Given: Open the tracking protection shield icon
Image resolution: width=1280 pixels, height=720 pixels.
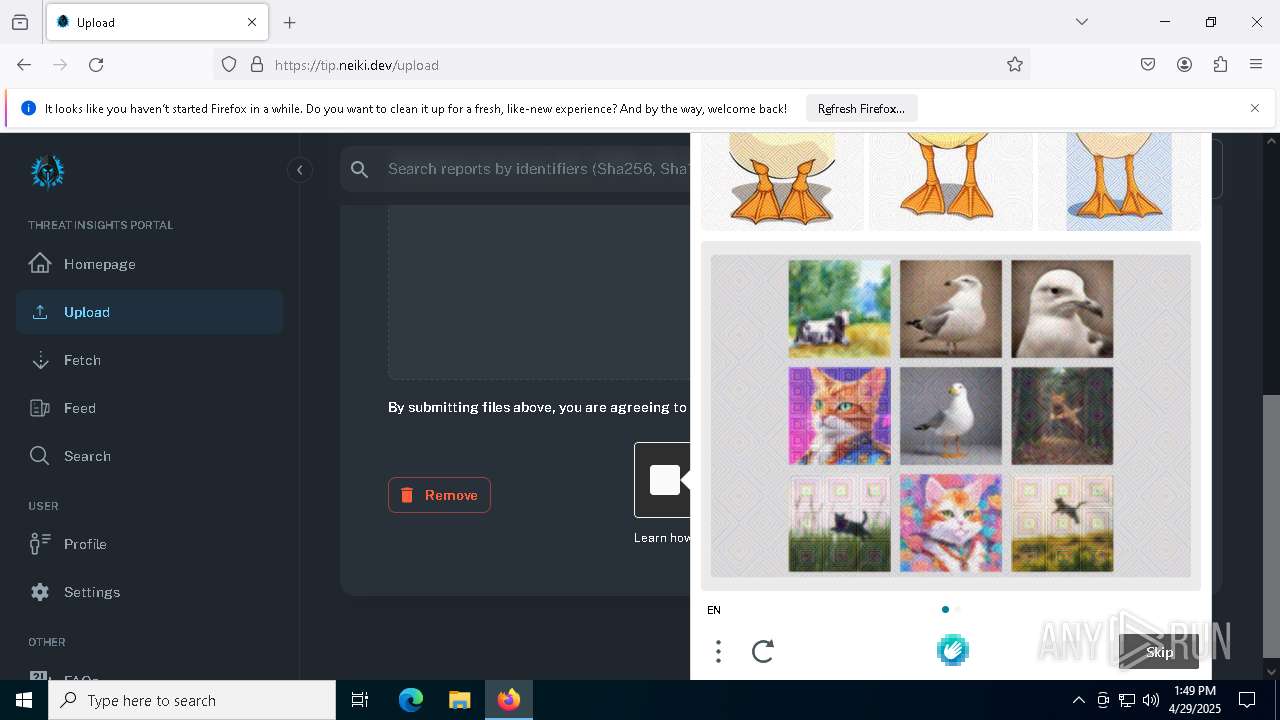Looking at the screenshot, I should pos(229,65).
